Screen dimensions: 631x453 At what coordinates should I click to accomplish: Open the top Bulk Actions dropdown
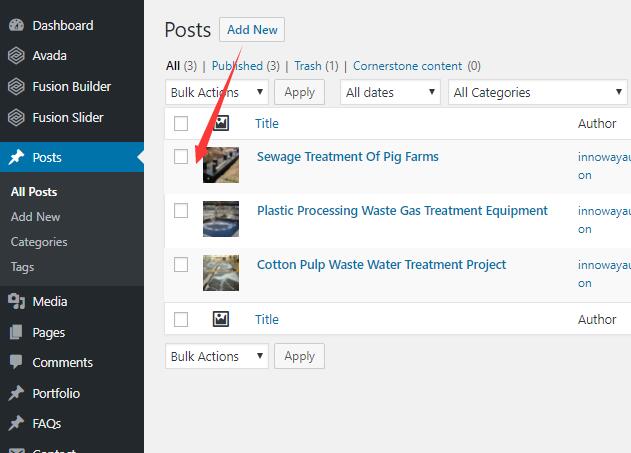point(217,92)
